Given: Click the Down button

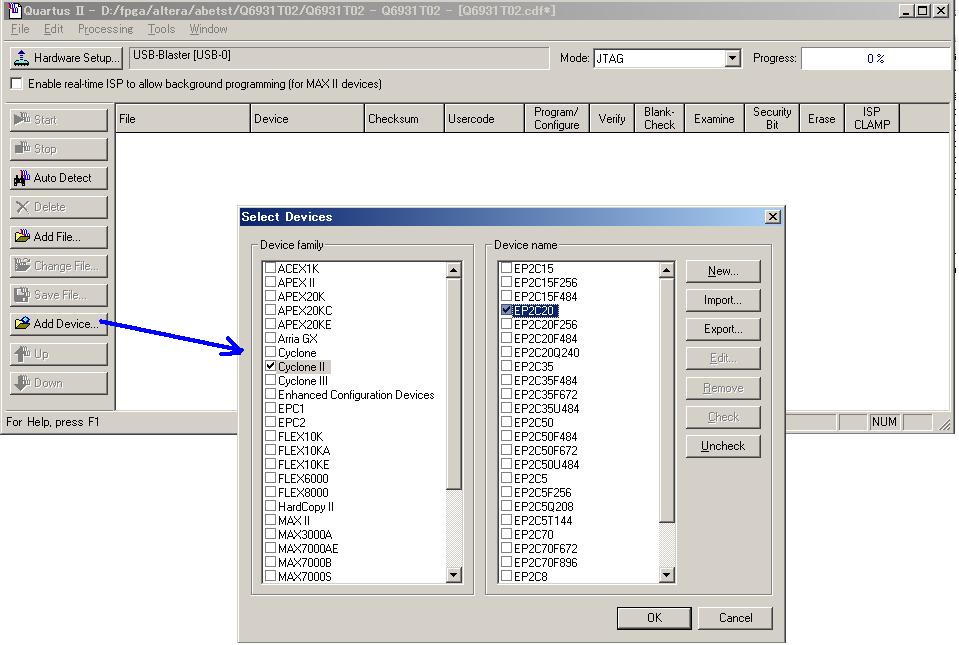Looking at the screenshot, I should click(59, 383).
